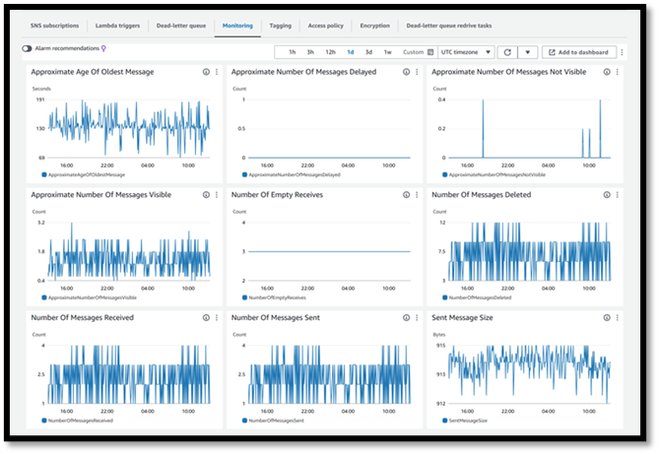Toggle NumberOfMessagesReceived legend series

pyautogui.click(x=77, y=420)
